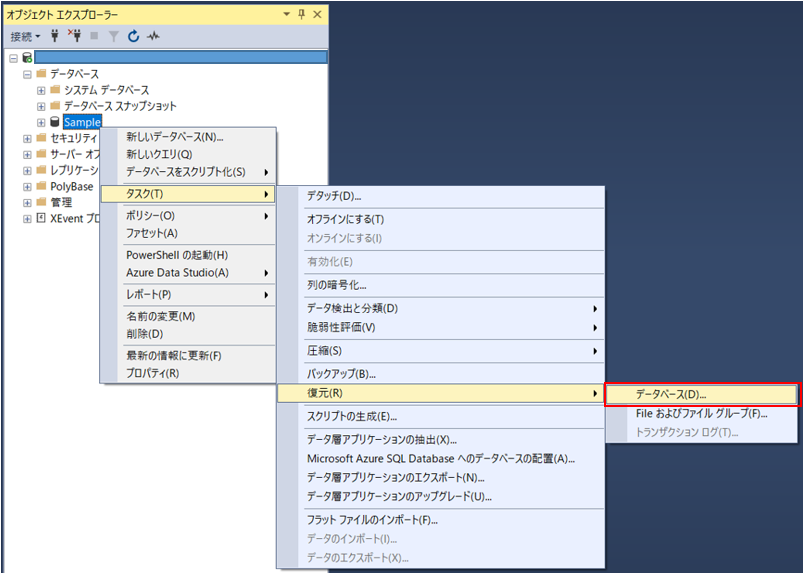The height and width of the screenshot is (575, 805).
Task: Click the Refresh icon in Object Explorer toolbar
Action: tap(133, 36)
